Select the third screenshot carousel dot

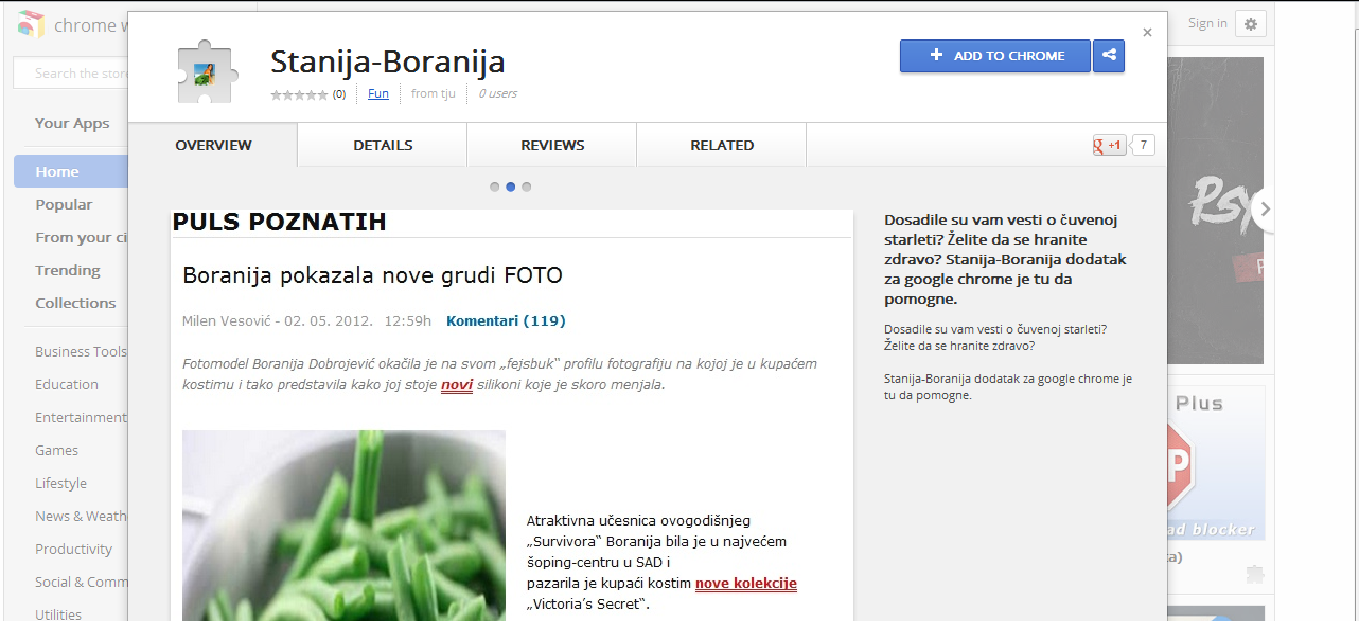pyautogui.click(x=527, y=187)
